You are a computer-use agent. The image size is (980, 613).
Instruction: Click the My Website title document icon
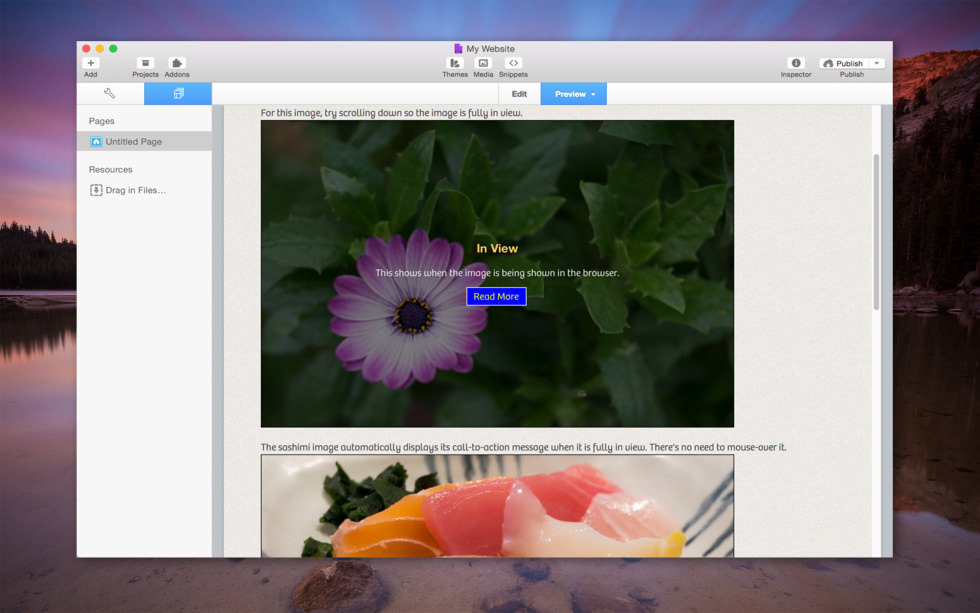pyautogui.click(x=458, y=49)
